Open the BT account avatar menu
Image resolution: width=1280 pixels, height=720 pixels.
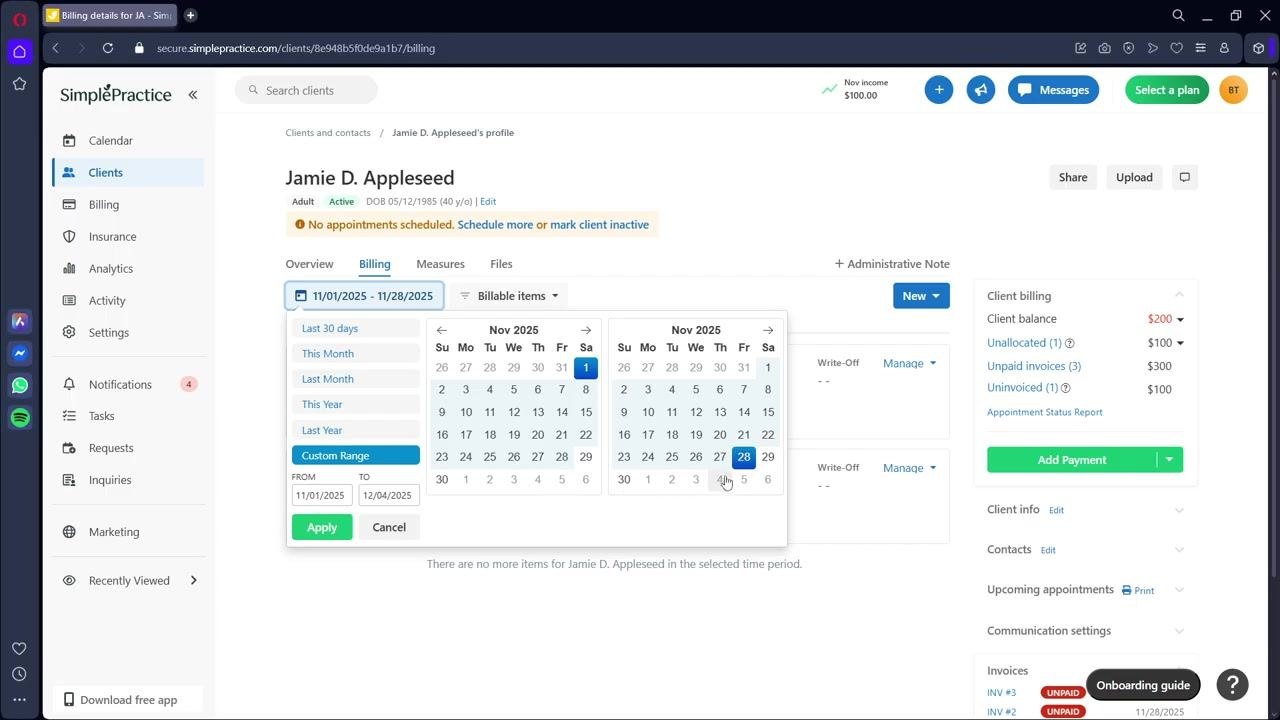[x=1233, y=90]
